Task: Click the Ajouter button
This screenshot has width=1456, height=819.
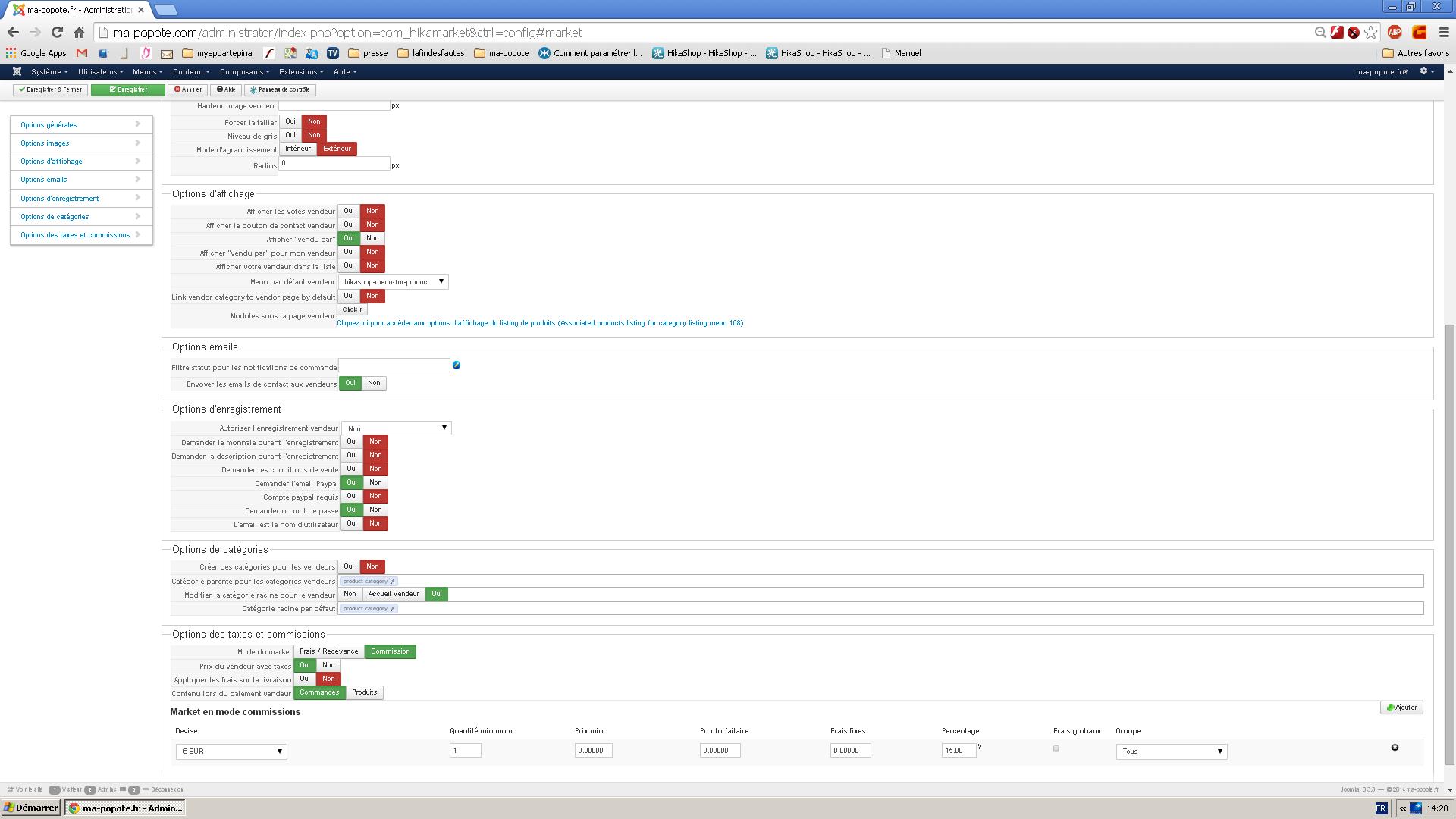Action: click(x=1401, y=708)
